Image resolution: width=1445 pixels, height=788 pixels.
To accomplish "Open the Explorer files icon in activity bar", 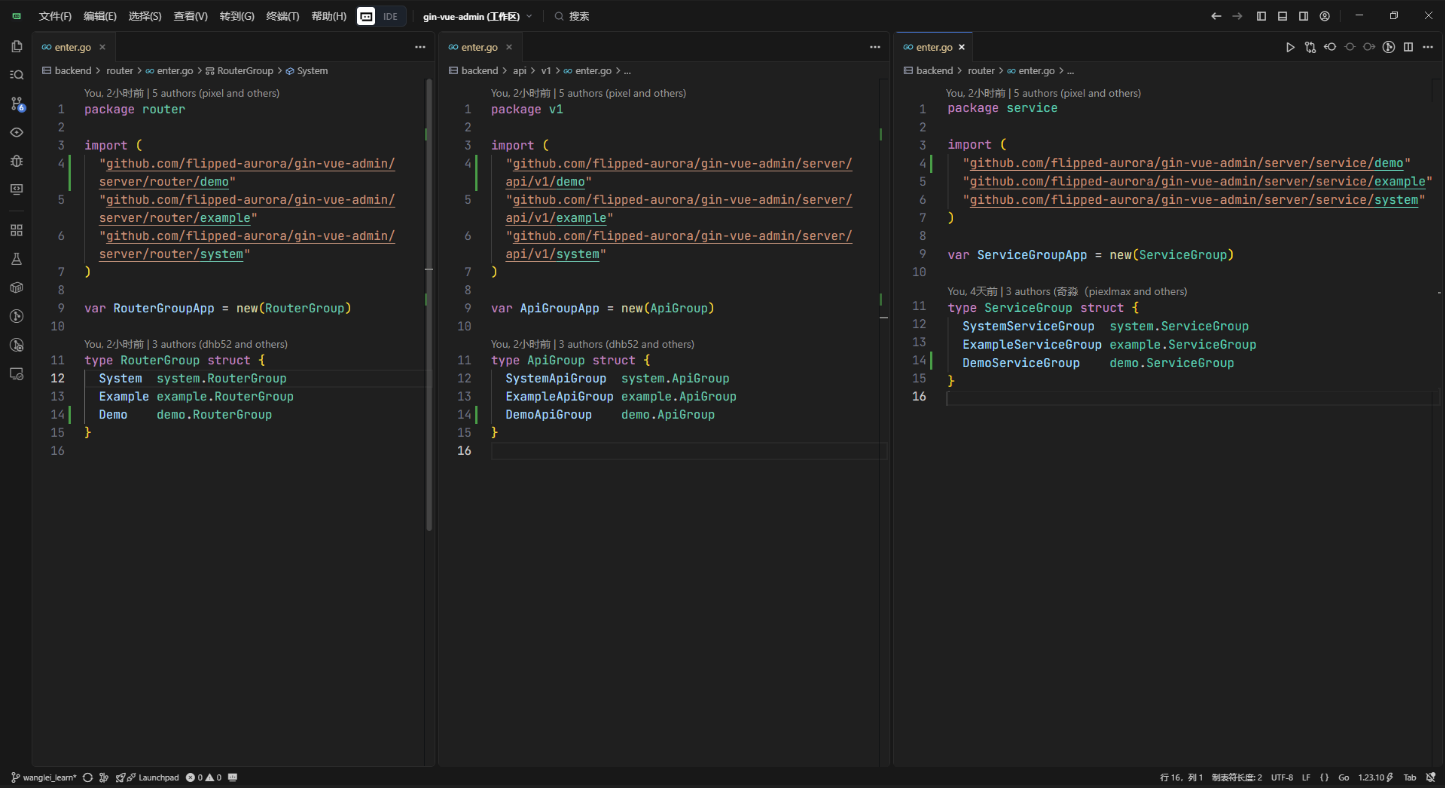I will point(16,46).
